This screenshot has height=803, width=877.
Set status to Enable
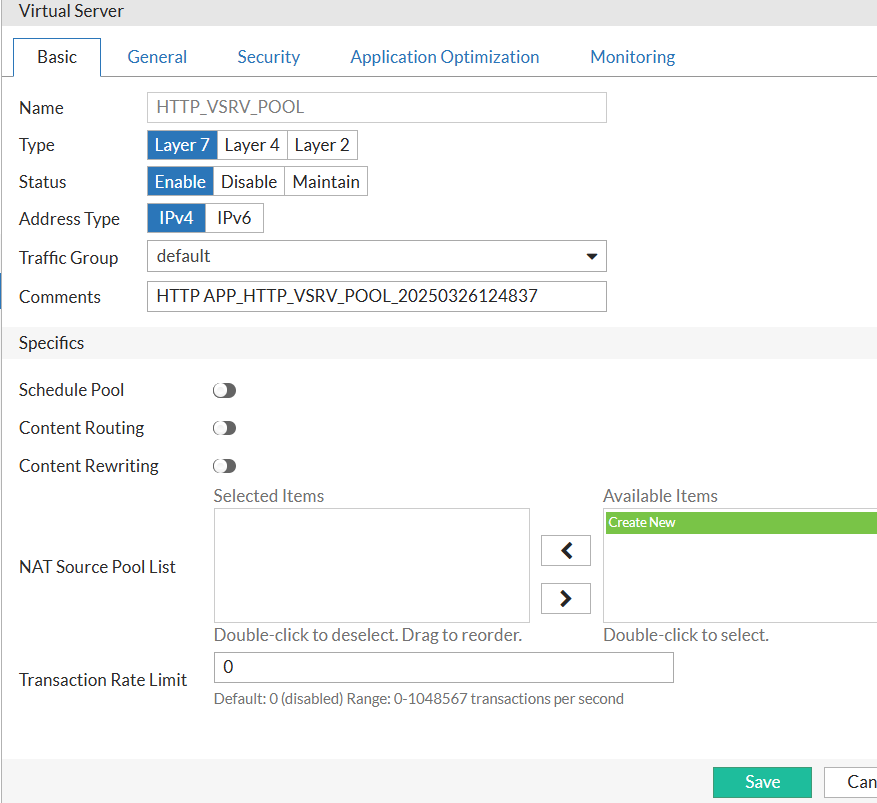[x=180, y=181]
